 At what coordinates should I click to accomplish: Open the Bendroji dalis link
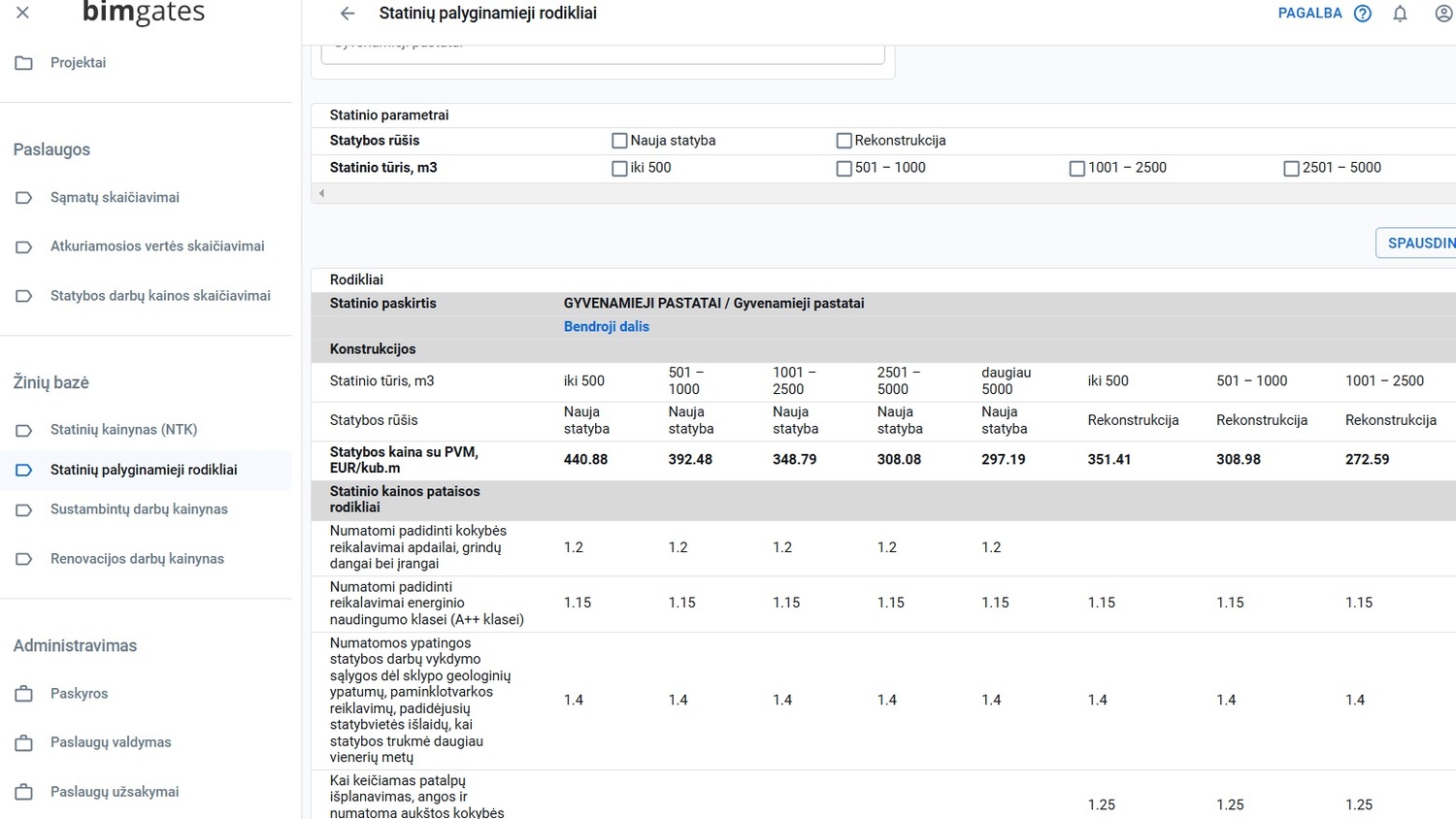pyautogui.click(x=606, y=327)
